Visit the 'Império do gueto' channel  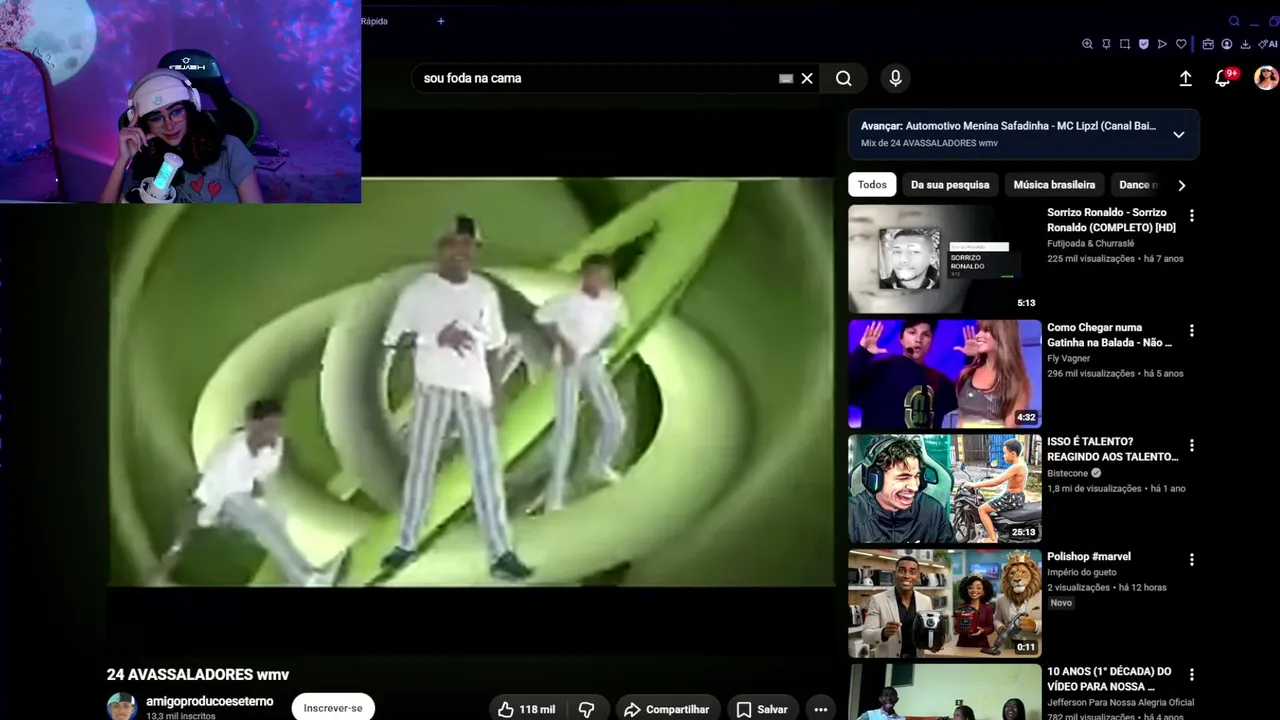click(1082, 572)
